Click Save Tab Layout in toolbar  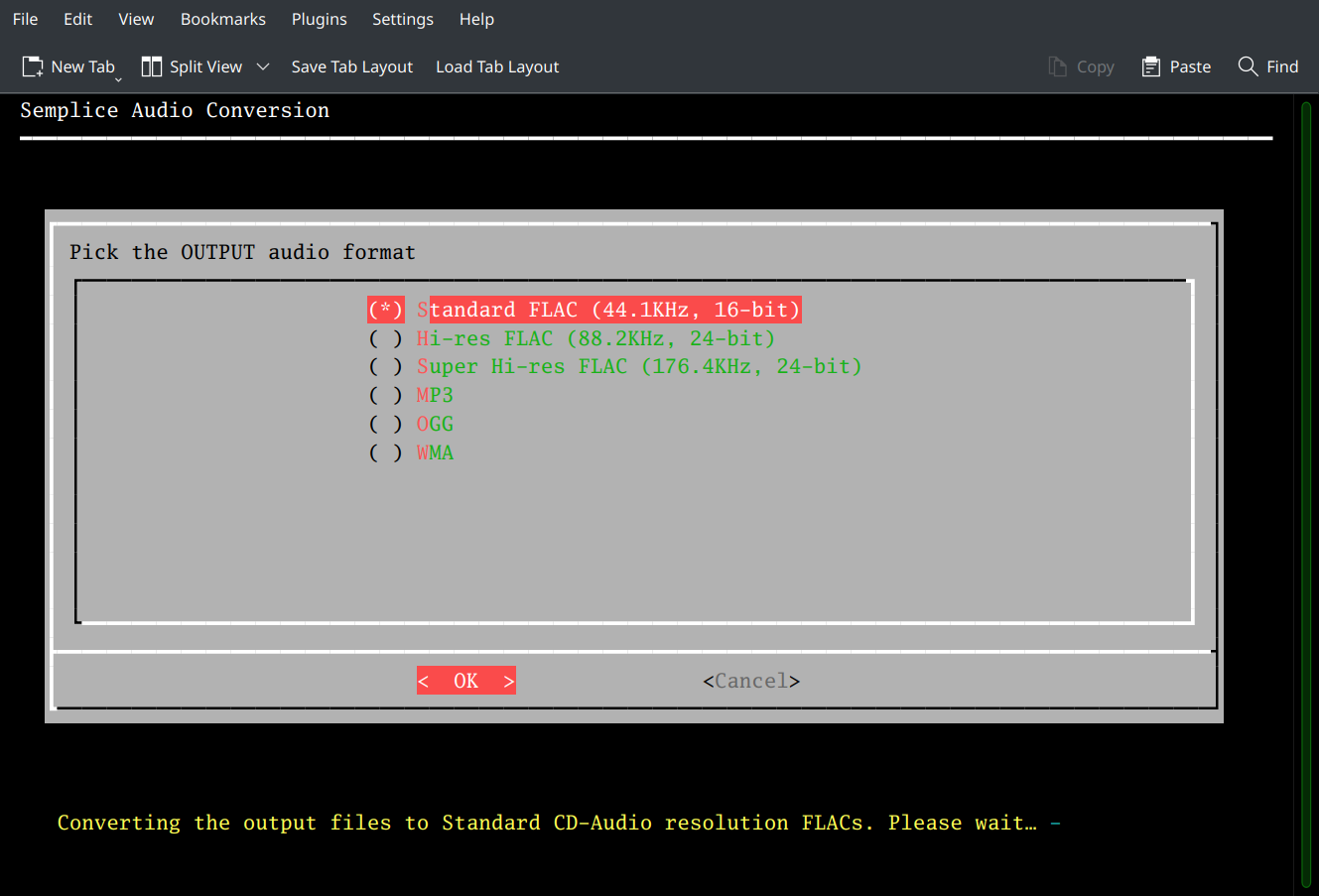click(x=351, y=66)
